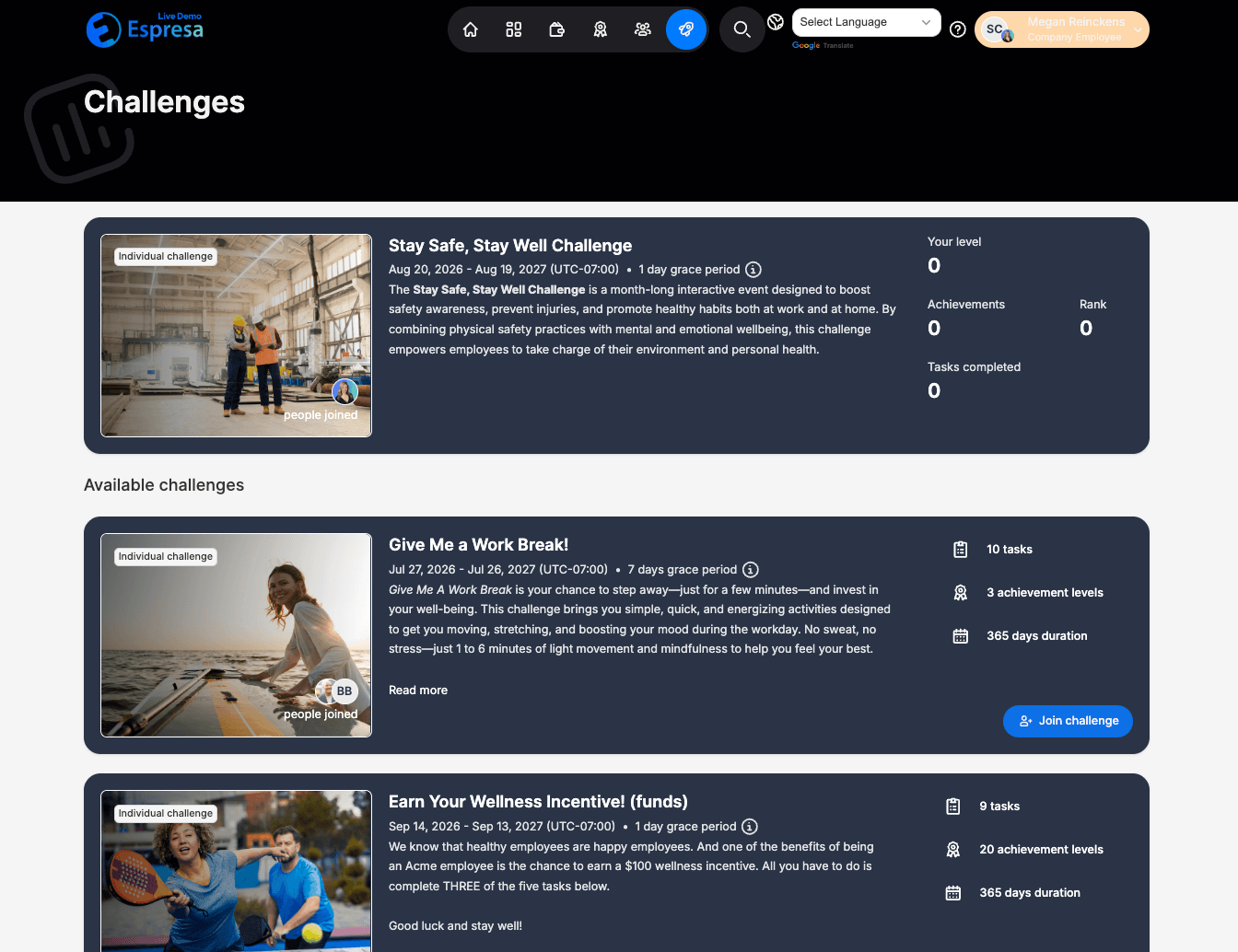Click the Achievements label
The image size is (1238, 952).
[x=966, y=305]
